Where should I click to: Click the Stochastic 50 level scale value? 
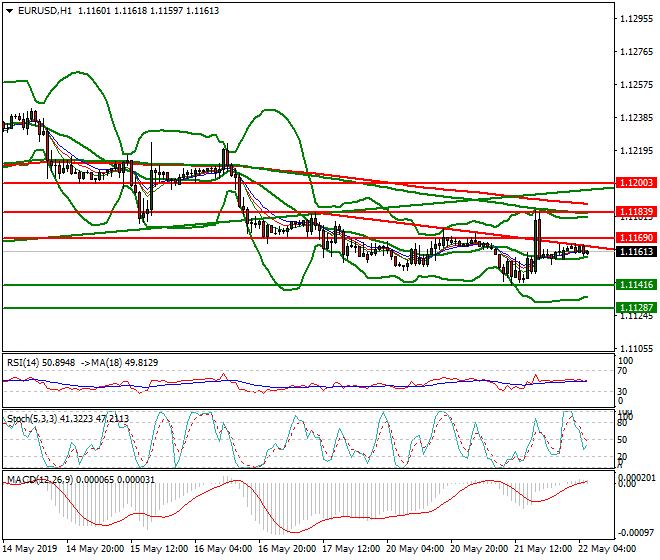point(622,440)
